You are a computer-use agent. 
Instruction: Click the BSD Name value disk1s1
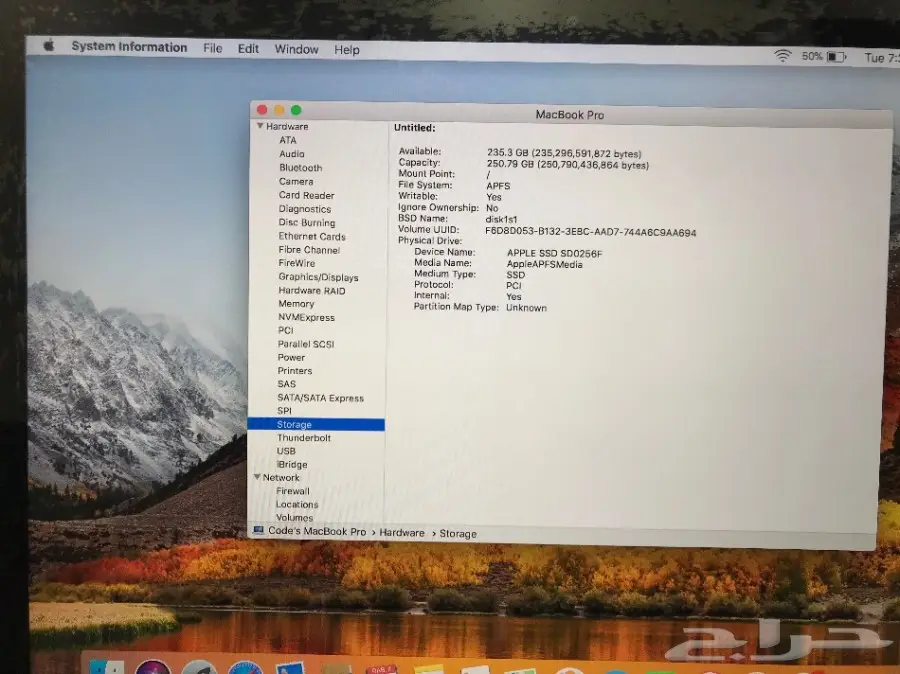tap(501, 219)
